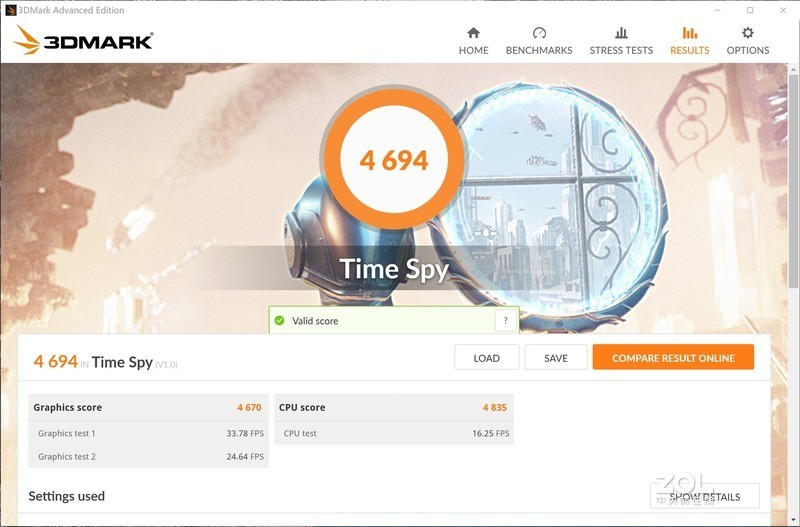This screenshot has height=527, width=800.
Task: Maximize the 3DMark window
Action: tap(750, 10)
